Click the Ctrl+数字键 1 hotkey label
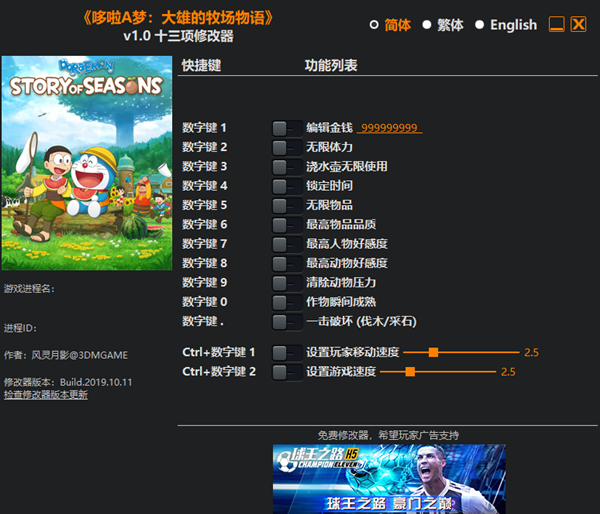Image resolution: width=600 pixels, height=514 pixels. 218,352
